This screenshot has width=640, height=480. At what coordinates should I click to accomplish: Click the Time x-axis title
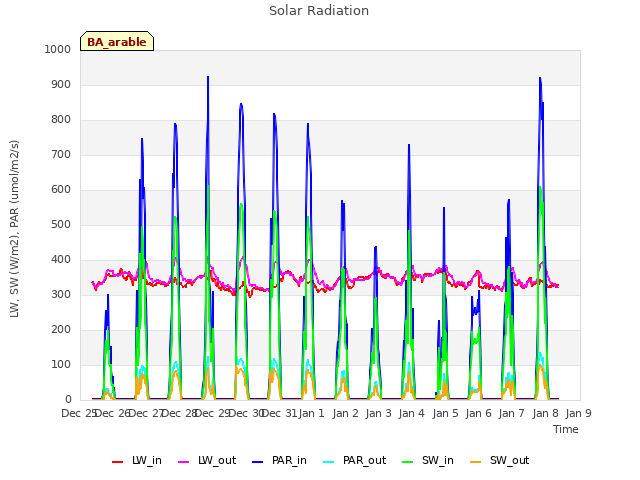tap(566, 429)
